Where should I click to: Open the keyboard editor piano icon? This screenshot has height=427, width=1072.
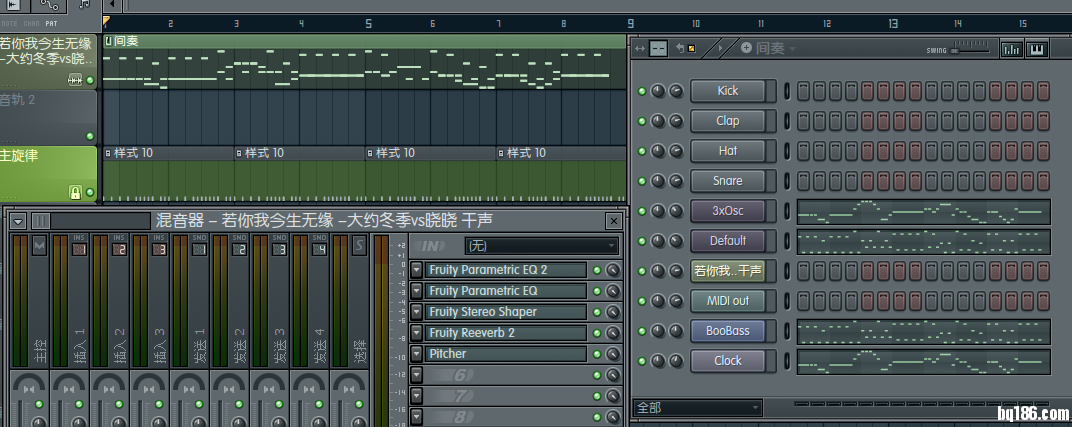click(1038, 48)
